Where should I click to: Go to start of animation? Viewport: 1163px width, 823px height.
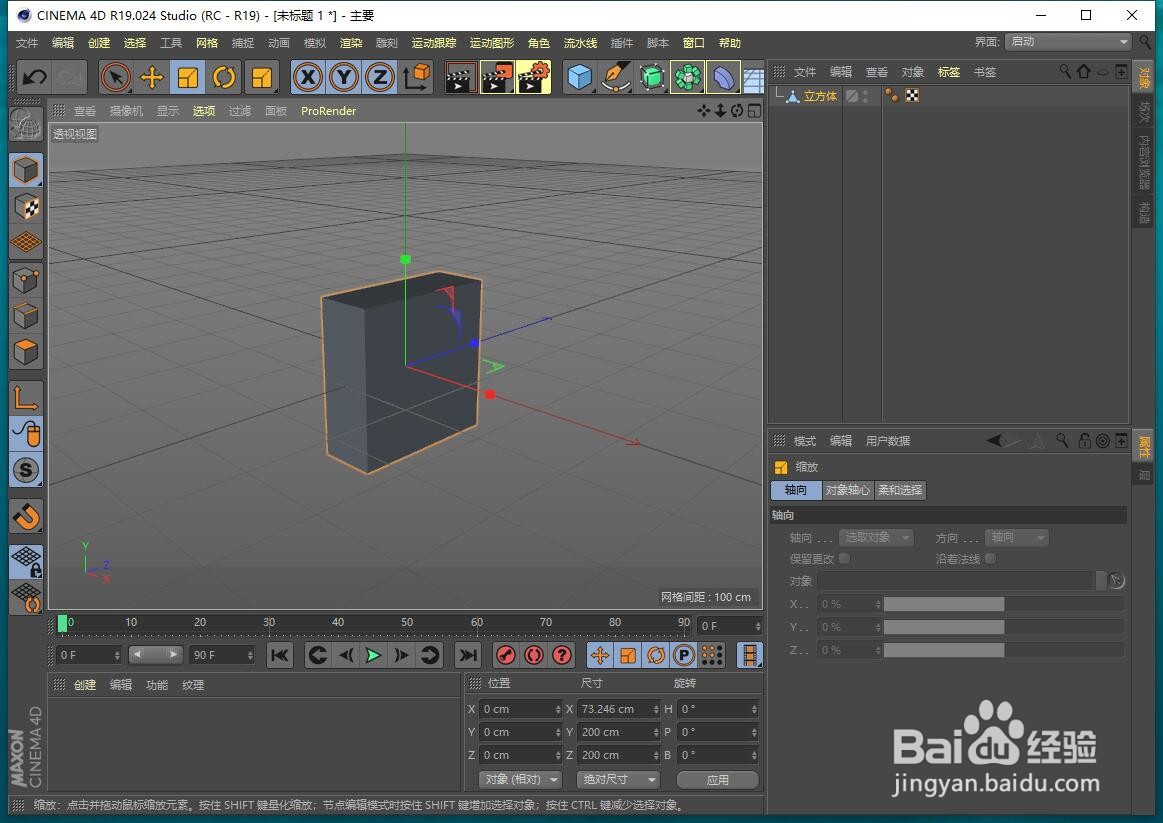point(280,655)
